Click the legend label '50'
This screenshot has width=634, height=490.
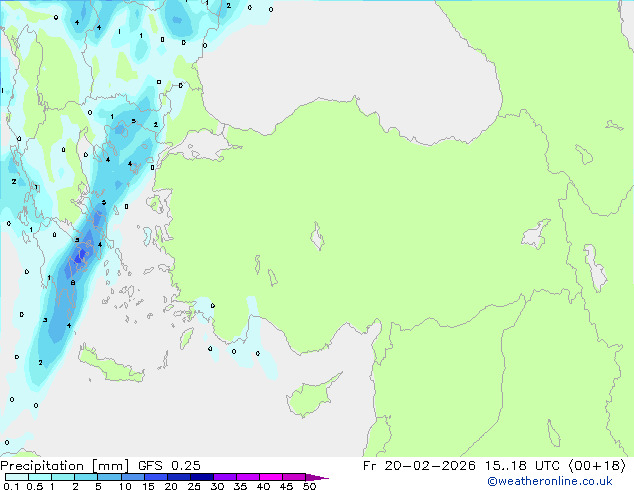pyautogui.click(x=309, y=486)
